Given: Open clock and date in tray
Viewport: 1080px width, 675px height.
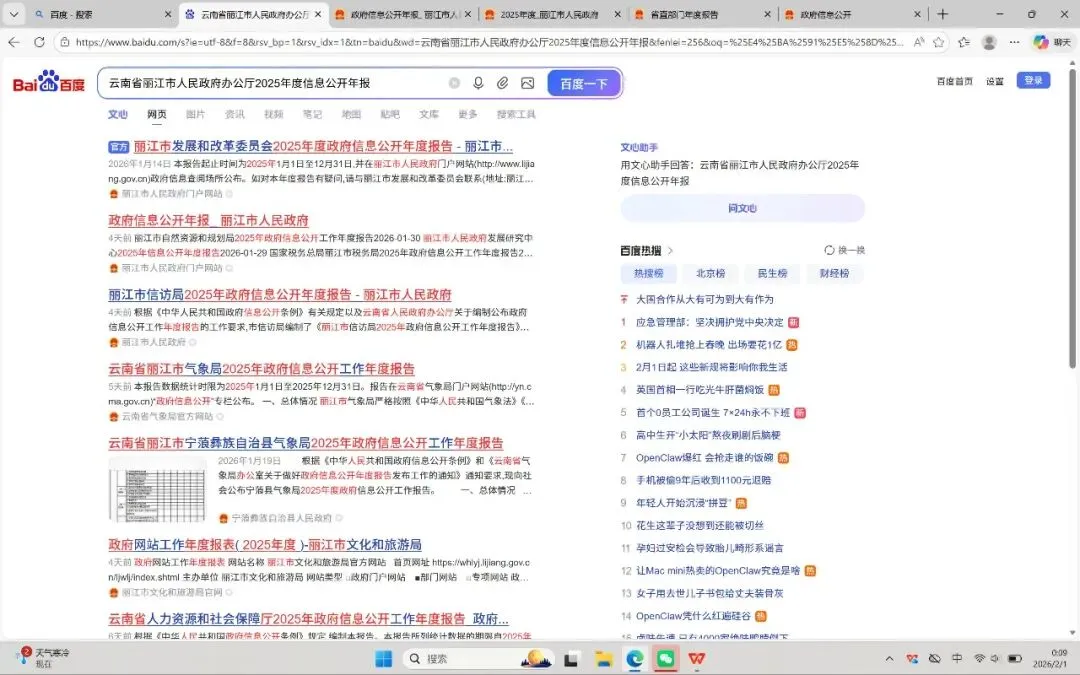Looking at the screenshot, I should point(1050,658).
